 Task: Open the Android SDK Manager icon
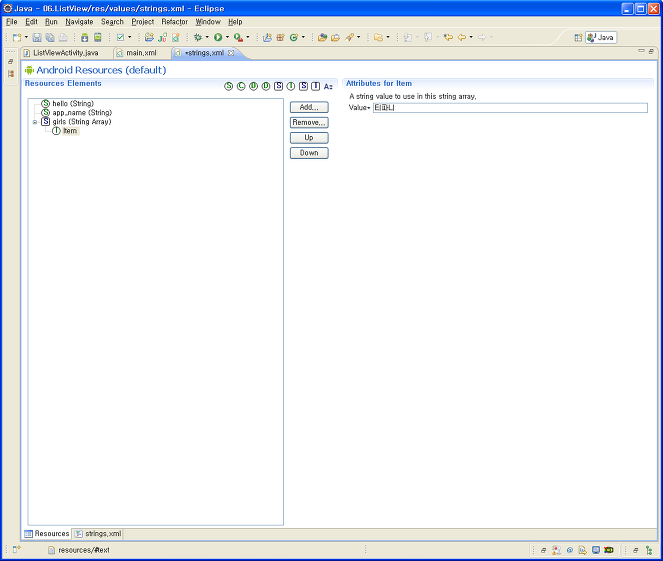click(x=85, y=38)
